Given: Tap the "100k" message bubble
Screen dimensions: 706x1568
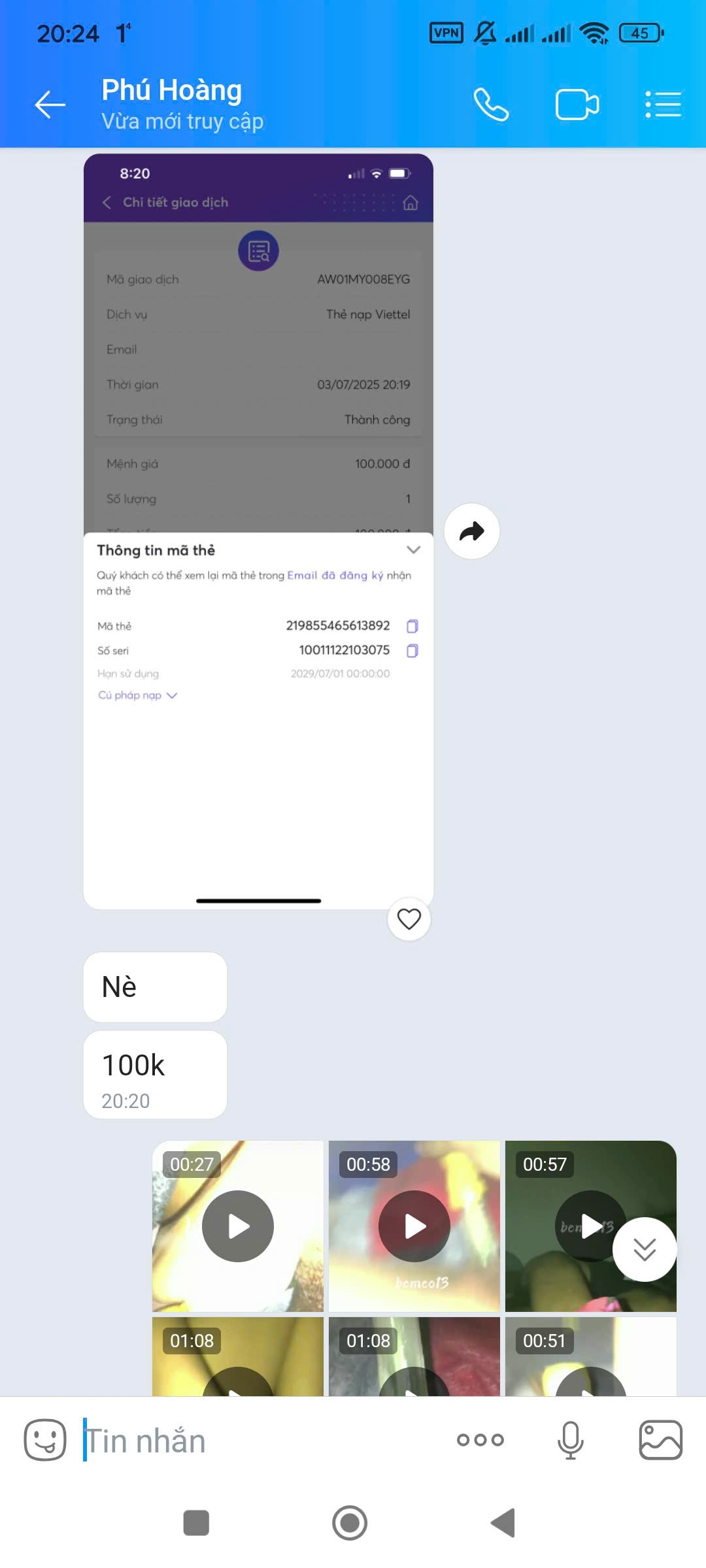Looking at the screenshot, I should point(155,1074).
